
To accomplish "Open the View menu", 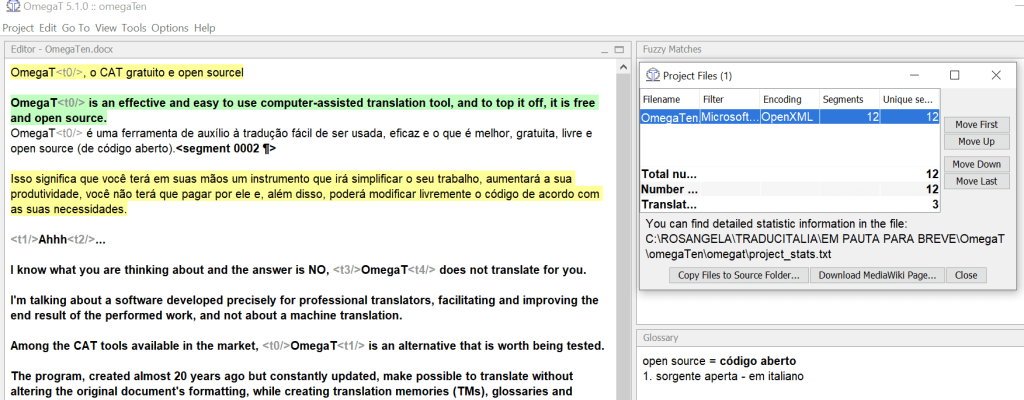I will [106, 28].
